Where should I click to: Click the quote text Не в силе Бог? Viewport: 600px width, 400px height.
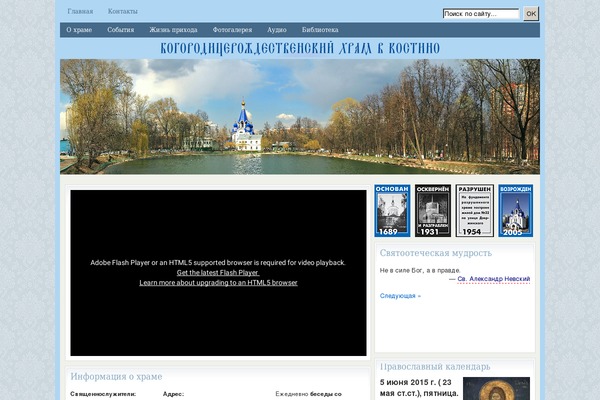click(420, 270)
